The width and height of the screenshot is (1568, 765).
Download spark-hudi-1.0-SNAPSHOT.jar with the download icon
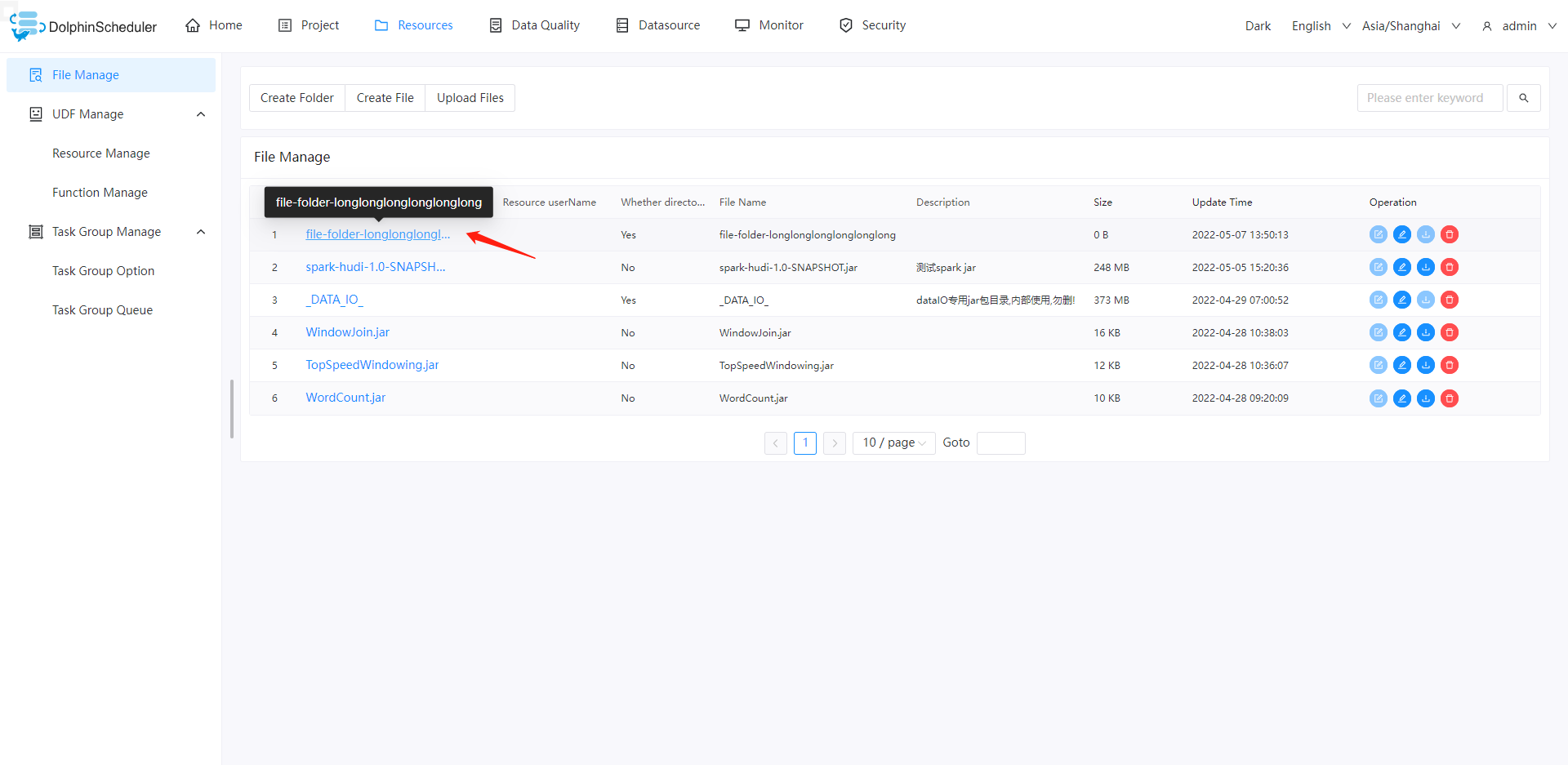(1426, 267)
